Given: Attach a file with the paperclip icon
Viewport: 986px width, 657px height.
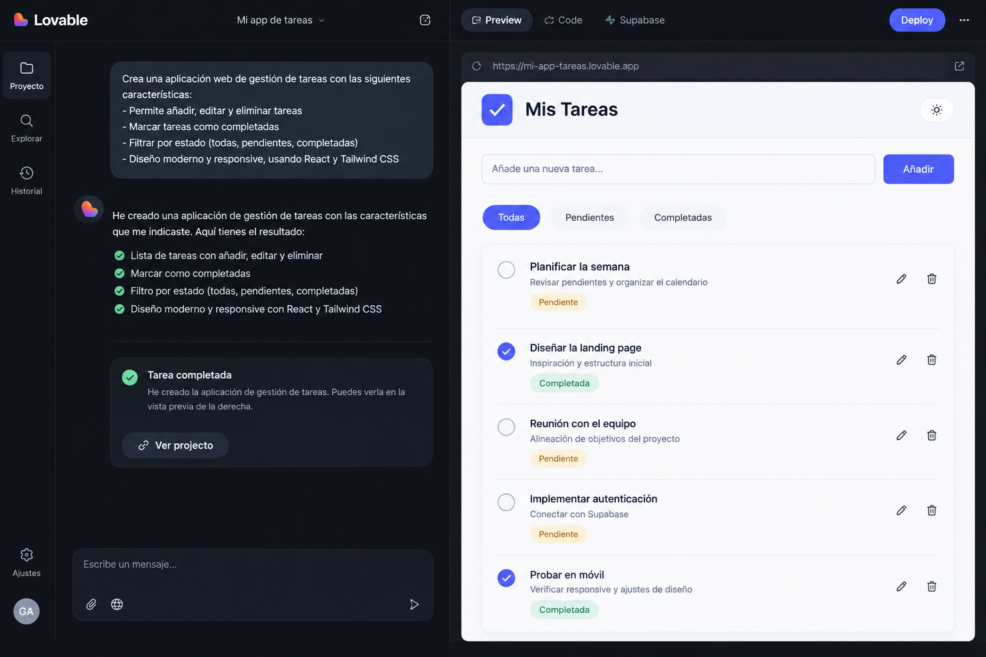Looking at the screenshot, I should point(91,604).
